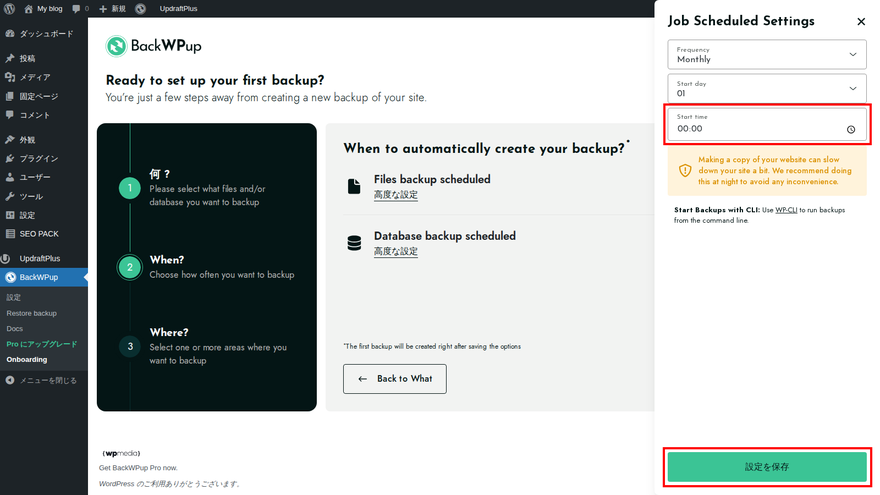Open the SEO PACK menu

44,234
